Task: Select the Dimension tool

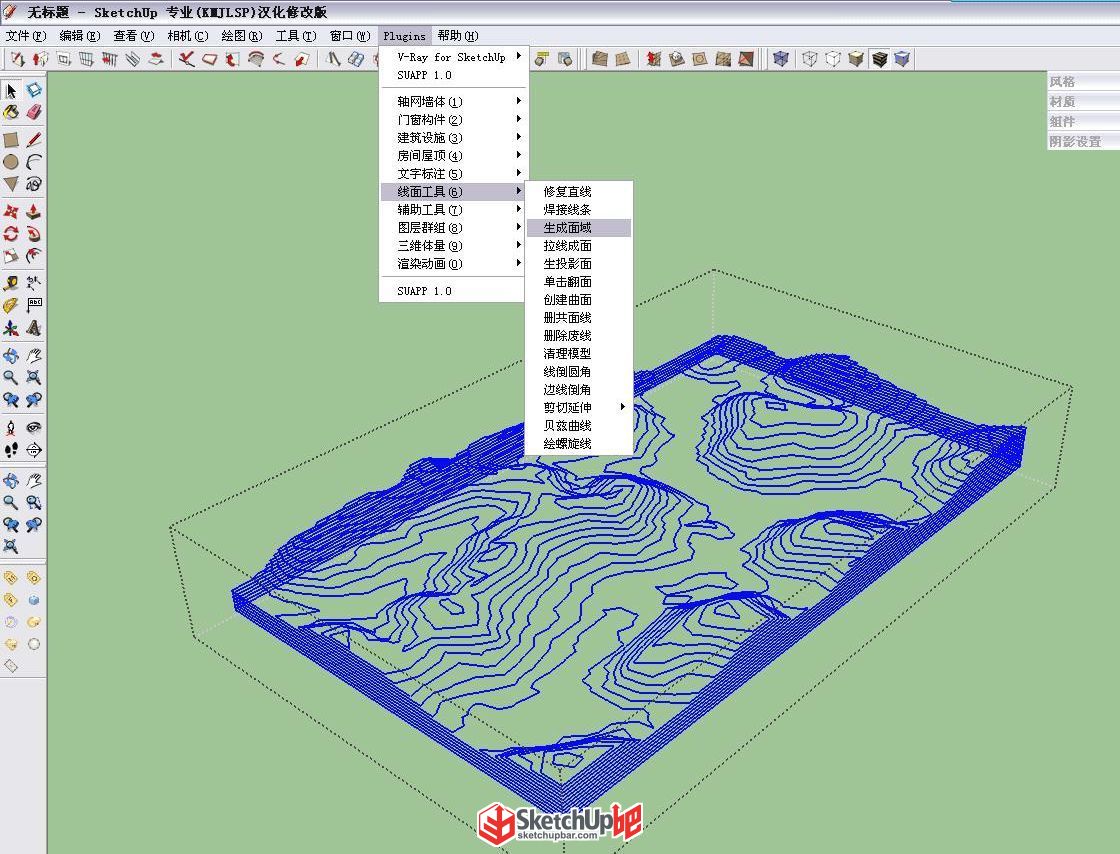Action: pyautogui.click(x=34, y=283)
